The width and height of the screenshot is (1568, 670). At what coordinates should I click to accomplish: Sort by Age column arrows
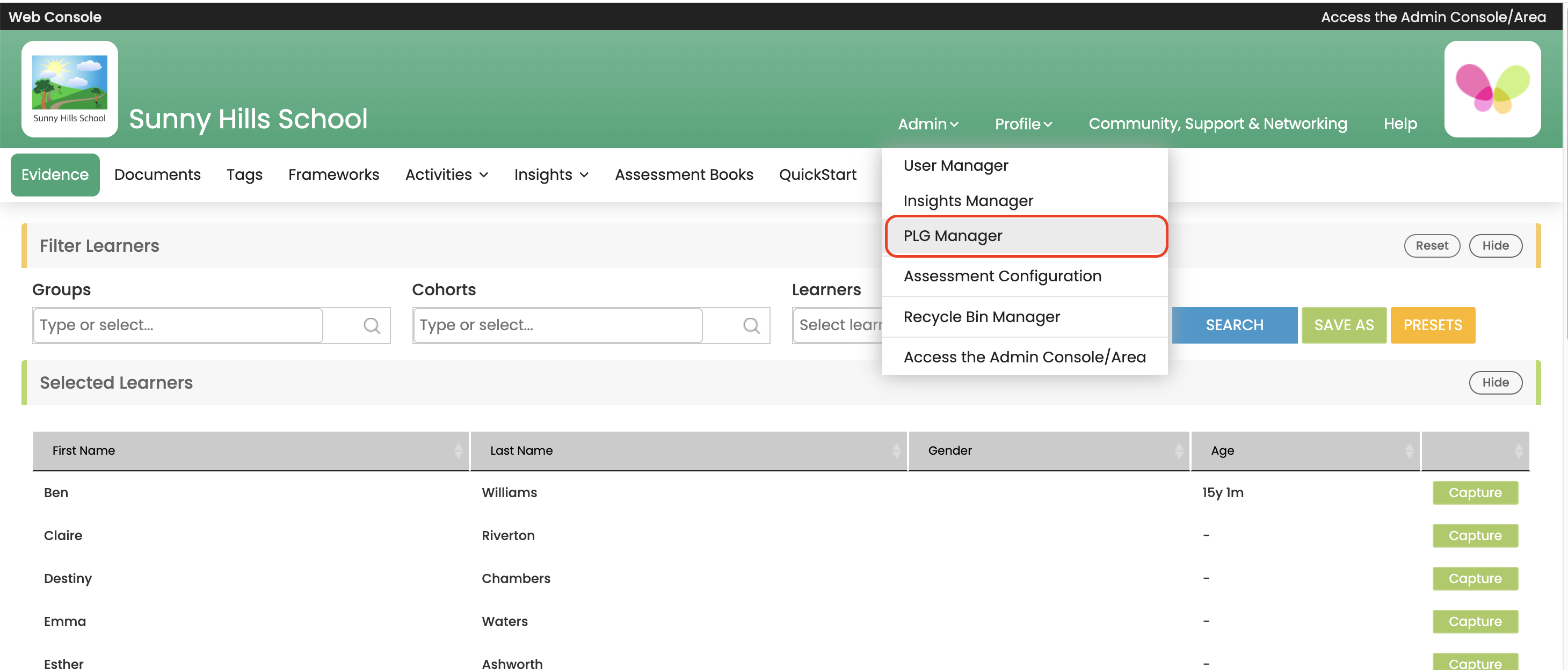[1409, 451]
